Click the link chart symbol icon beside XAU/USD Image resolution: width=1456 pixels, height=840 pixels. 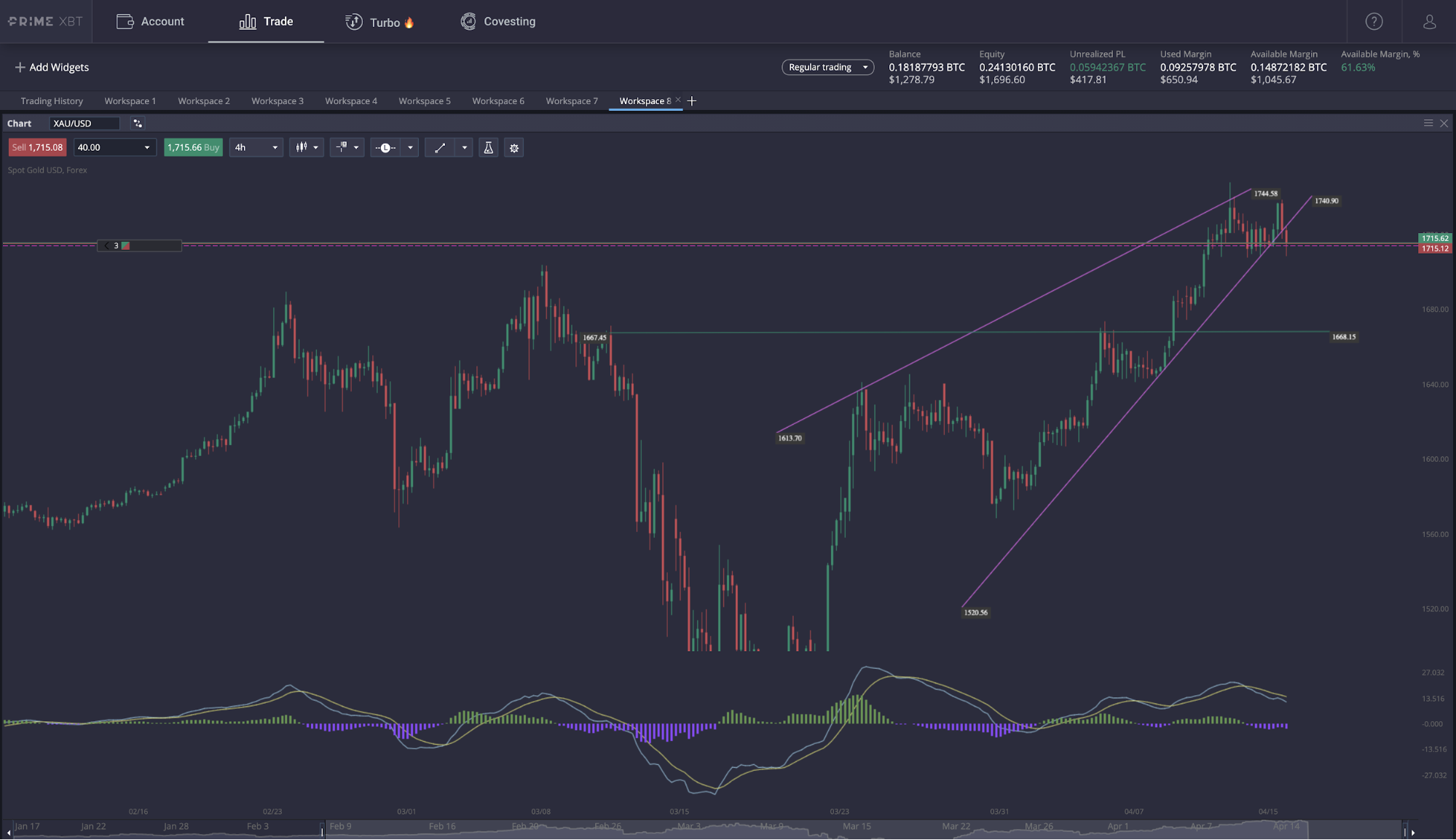(x=138, y=123)
